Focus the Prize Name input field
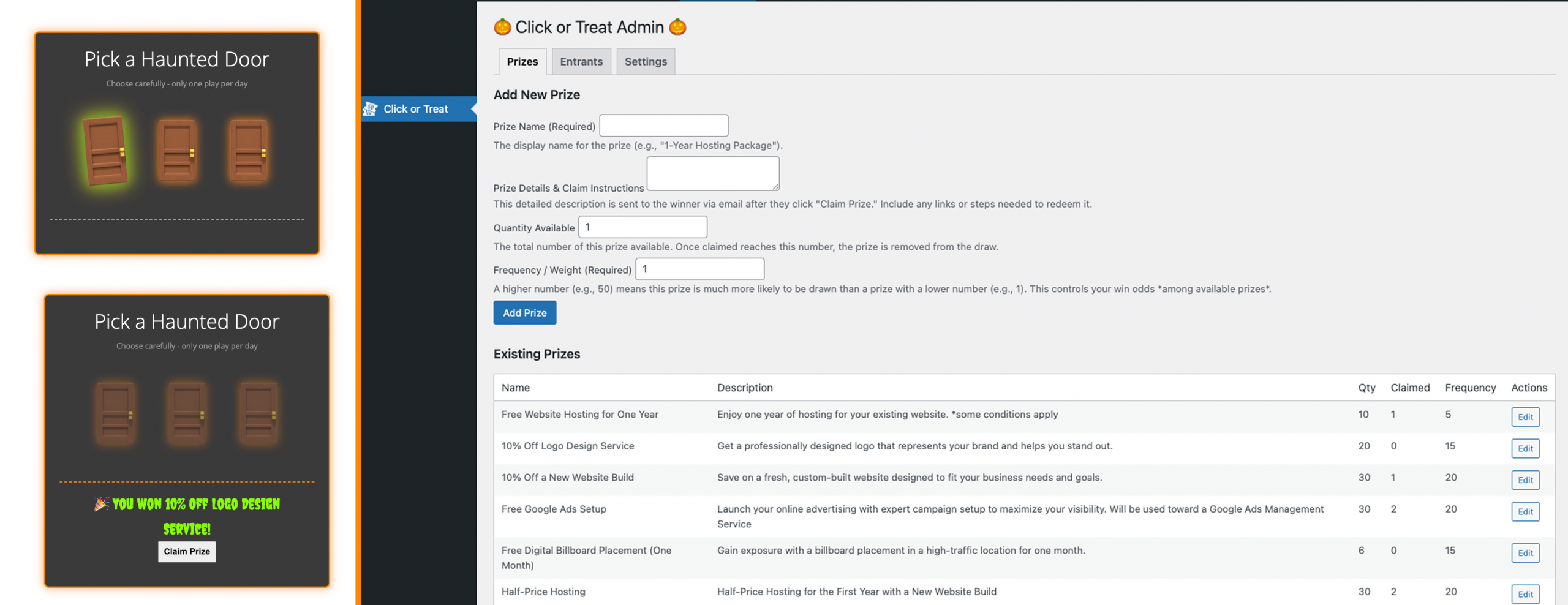Viewport: 1568px width, 605px height. click(x=663, y=126)
